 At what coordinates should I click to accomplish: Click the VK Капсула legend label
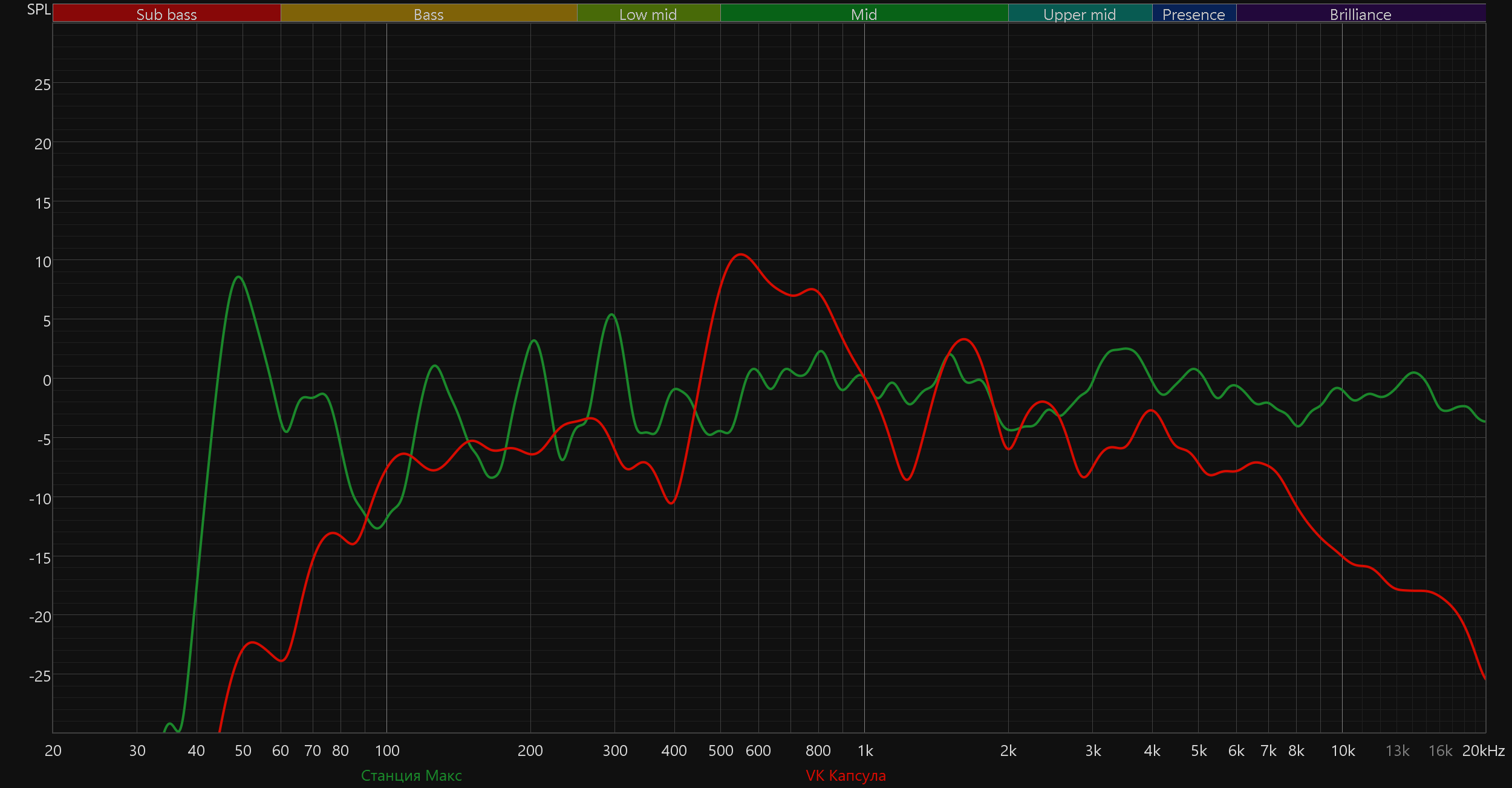pyautogui.click(x=846, y=775)
